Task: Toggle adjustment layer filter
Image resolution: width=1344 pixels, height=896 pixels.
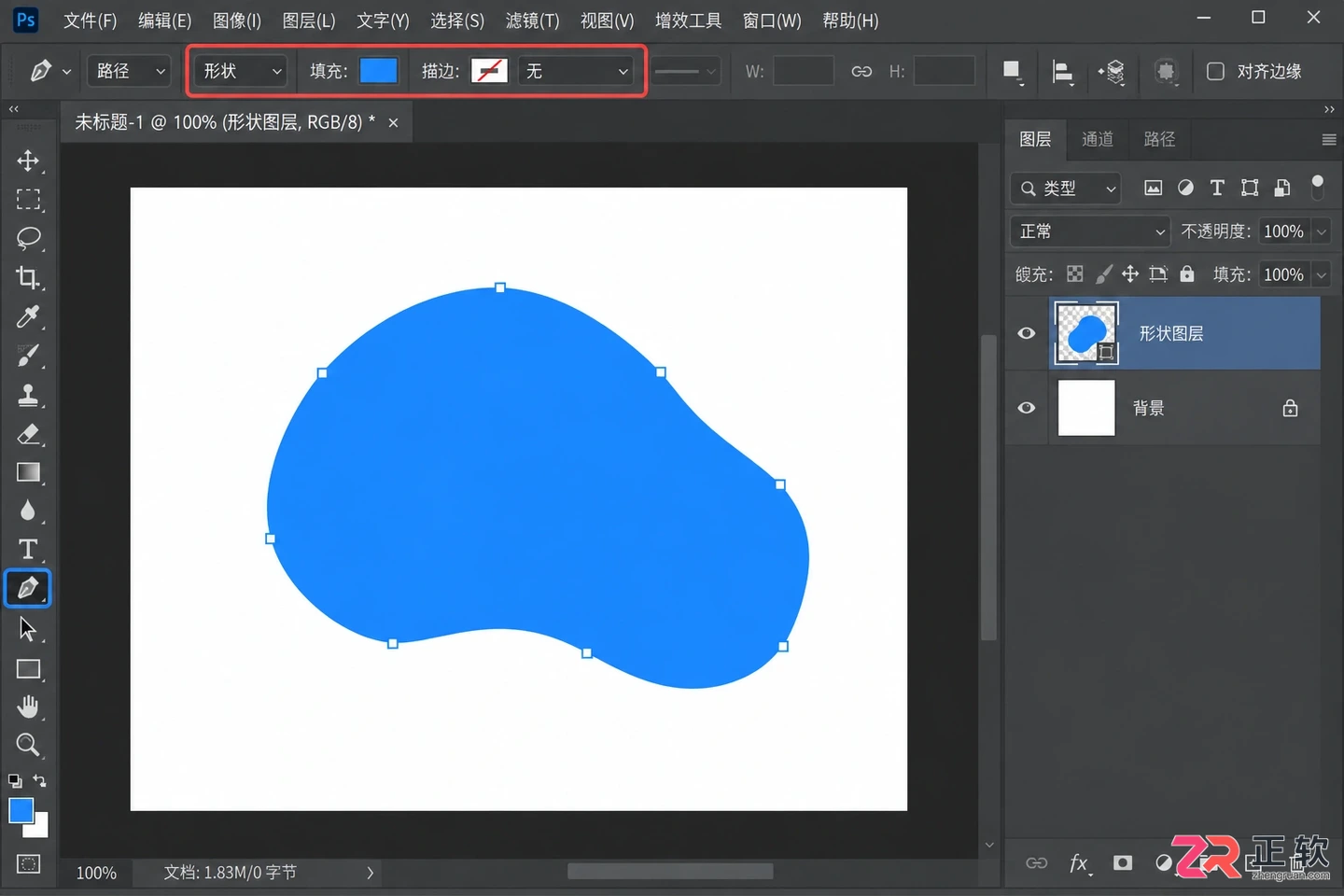Action: (1185, 188)
